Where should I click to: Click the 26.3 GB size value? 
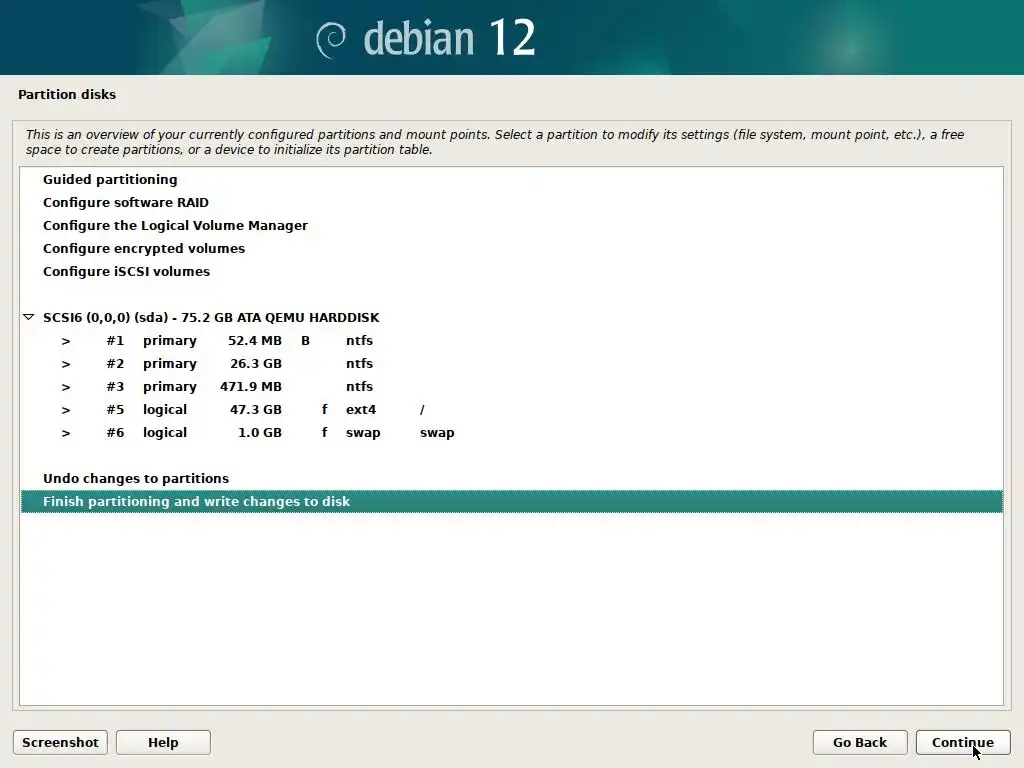tap(255, 363)
